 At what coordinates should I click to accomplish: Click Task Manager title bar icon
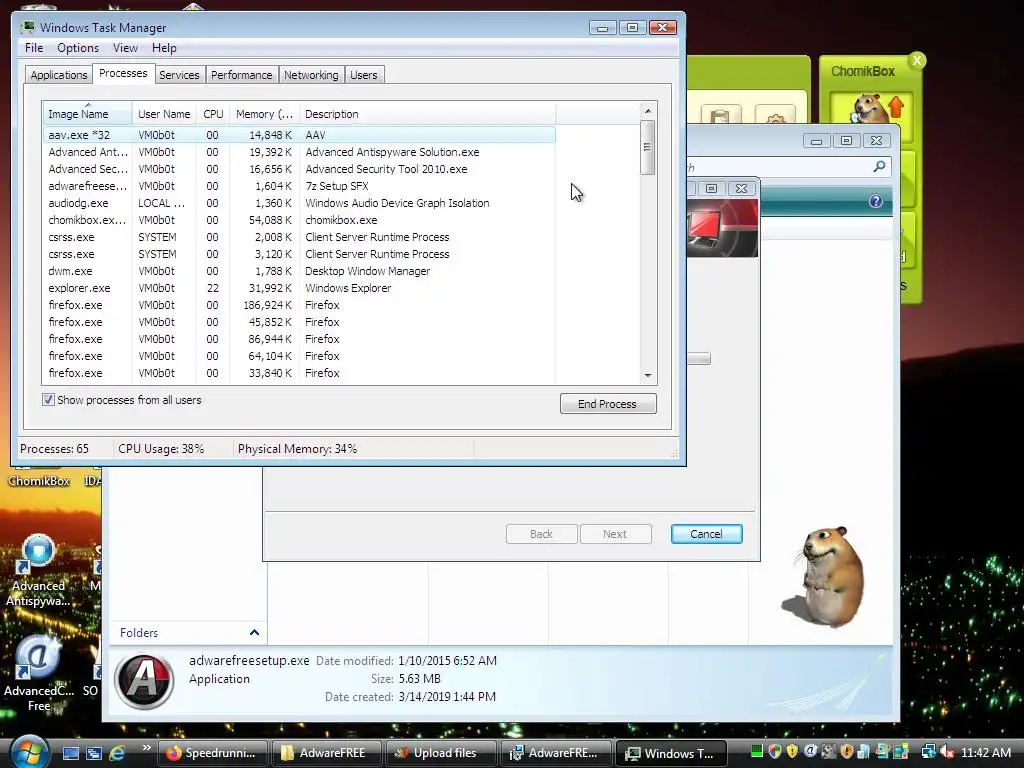click(28, 27)
